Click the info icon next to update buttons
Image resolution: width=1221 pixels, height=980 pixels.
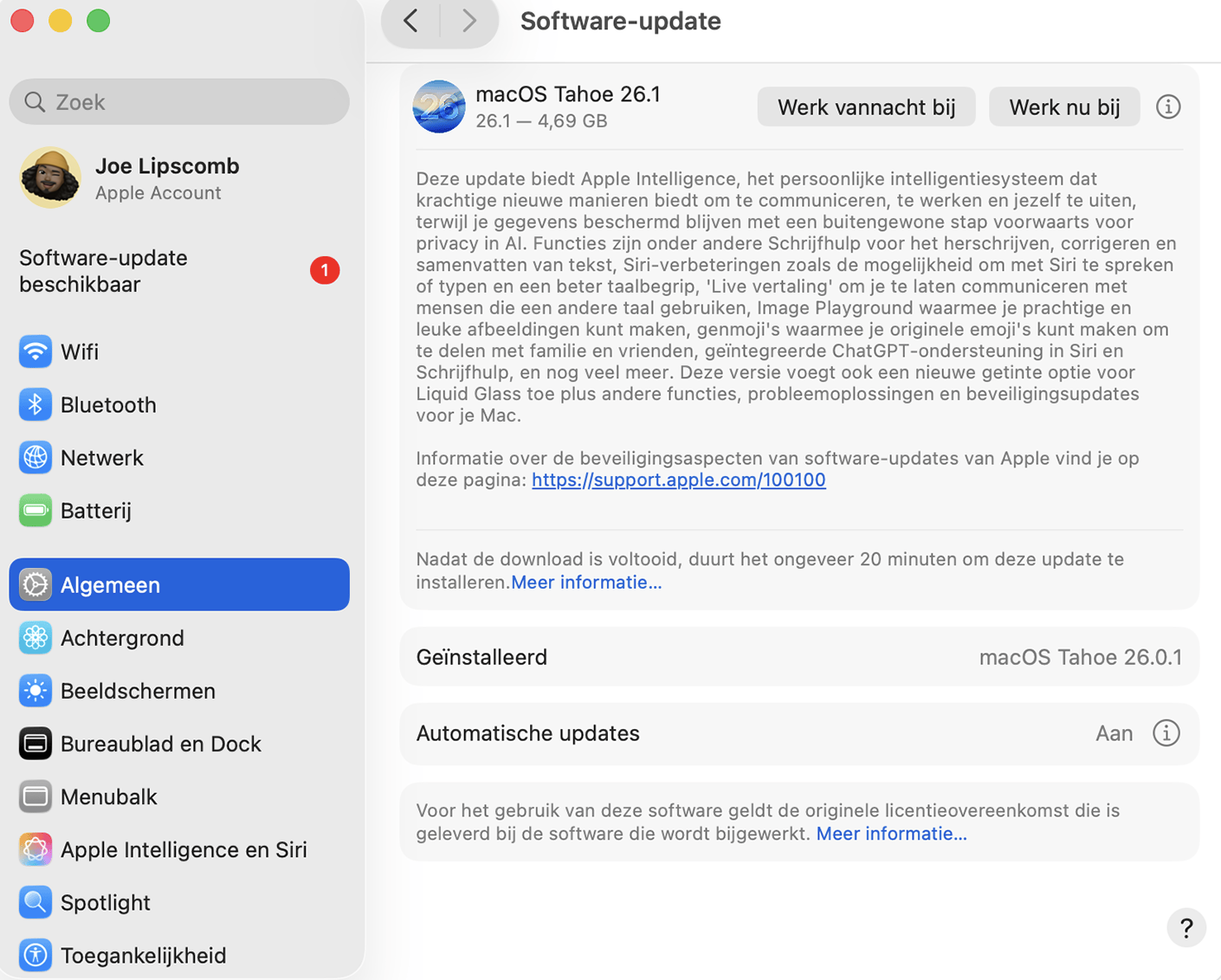(1168, 106)
